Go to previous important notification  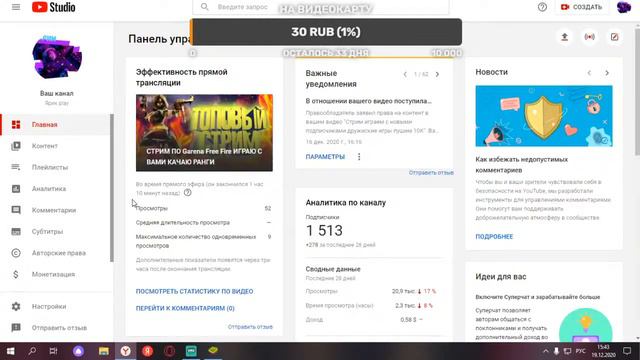click(405, 74)
